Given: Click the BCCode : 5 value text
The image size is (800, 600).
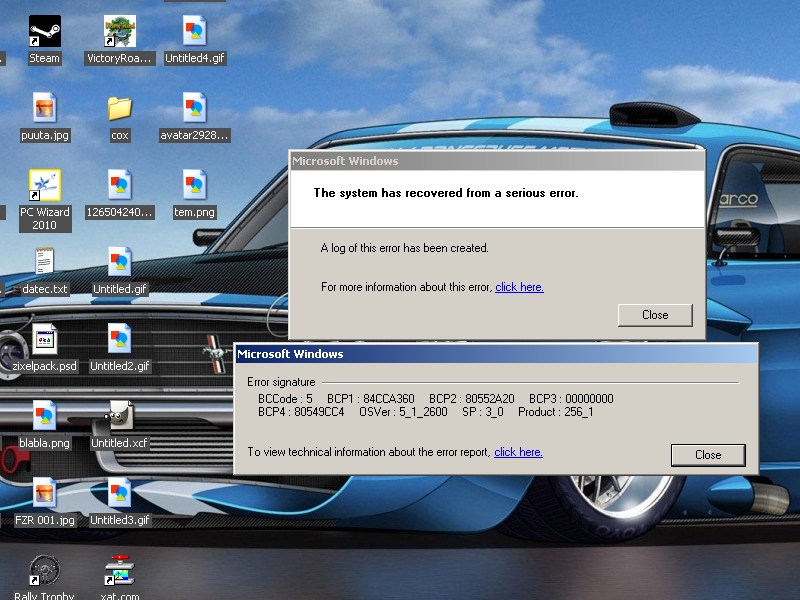Looking at the screenshot, I should [285, 398].
